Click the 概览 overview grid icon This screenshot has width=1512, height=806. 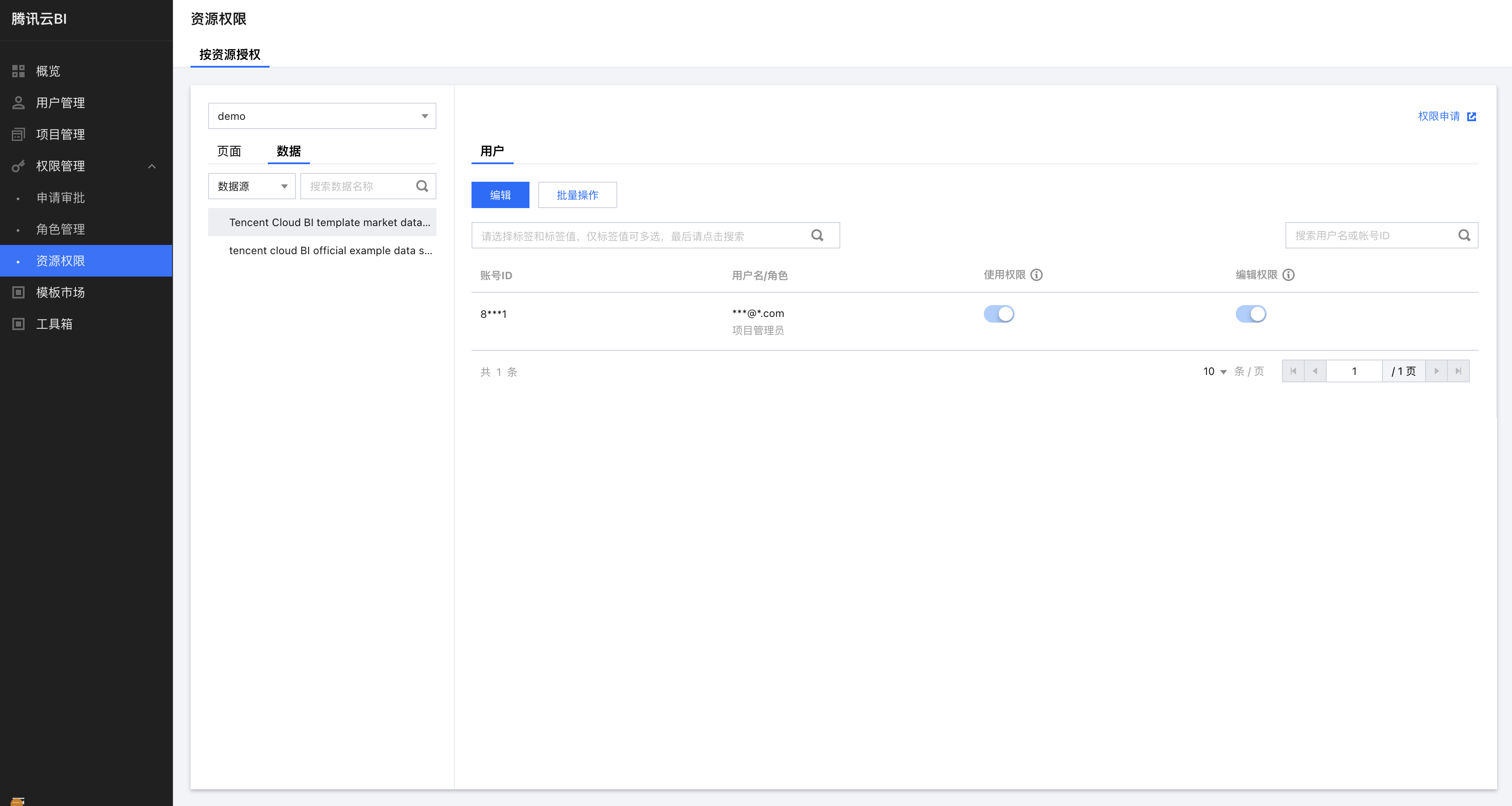click(x=18, y=71)
